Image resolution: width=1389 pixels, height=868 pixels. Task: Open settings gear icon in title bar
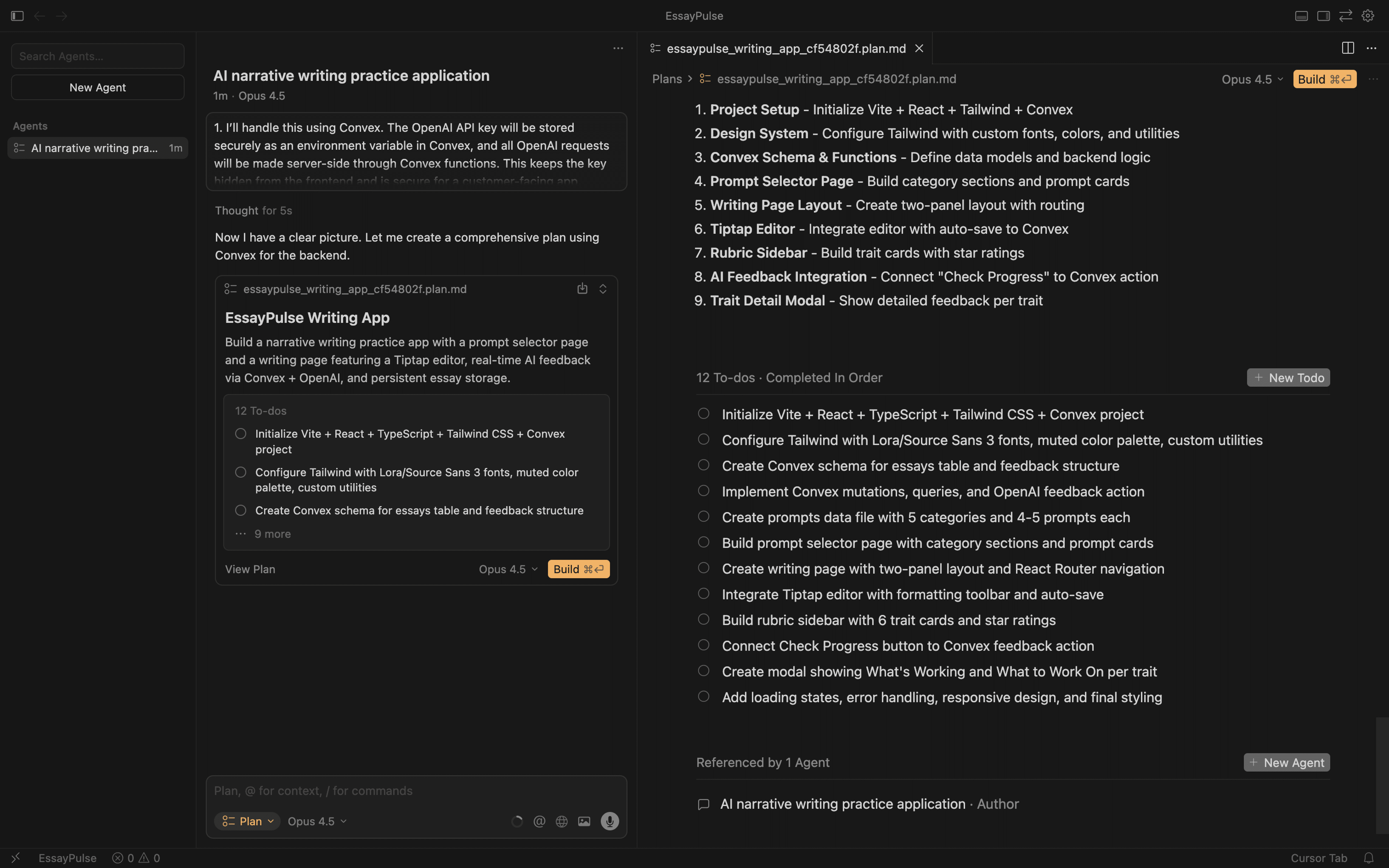pos(1368,16)
